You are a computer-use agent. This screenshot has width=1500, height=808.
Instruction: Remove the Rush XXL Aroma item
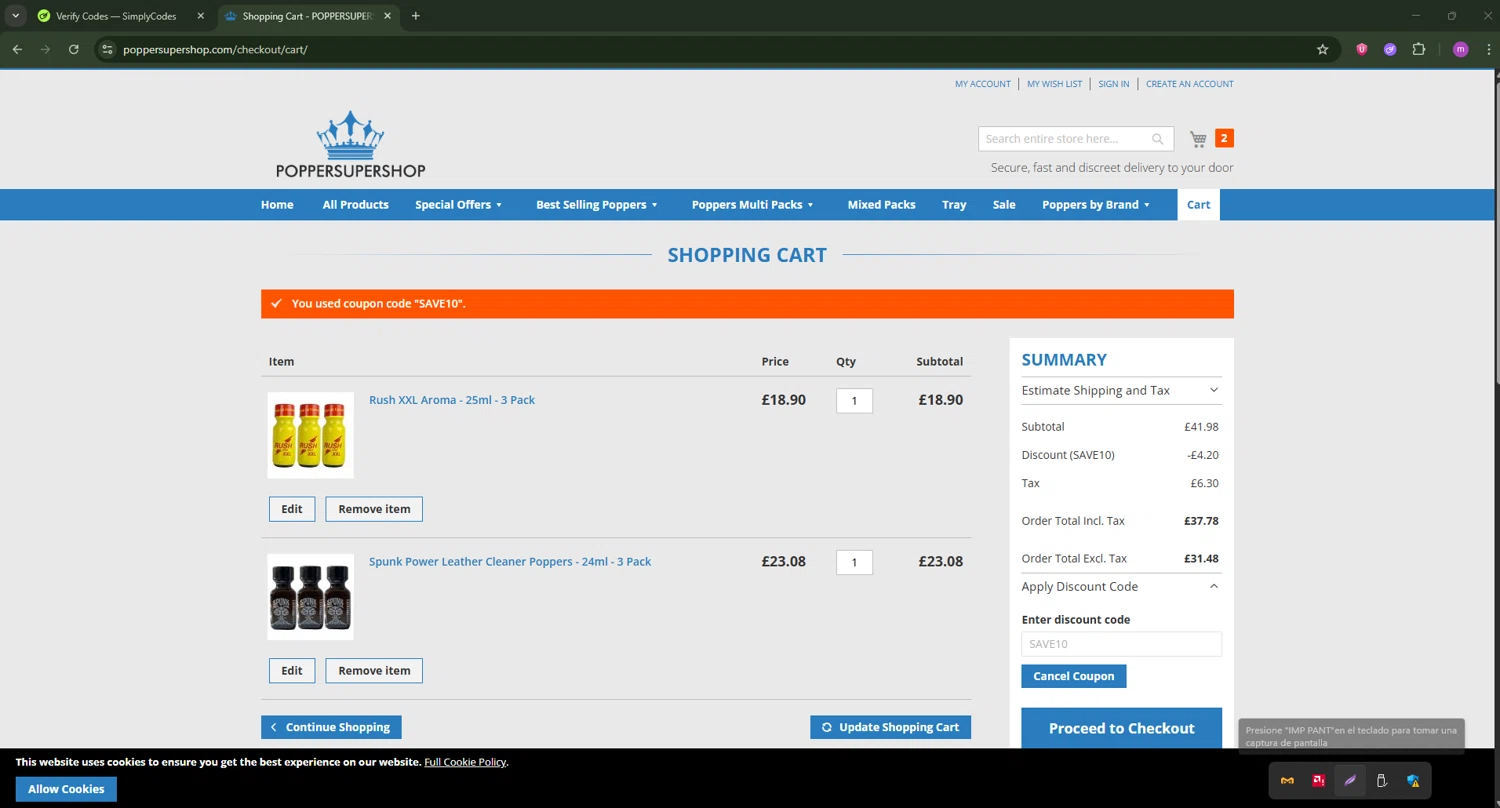(x=374, y=509)
